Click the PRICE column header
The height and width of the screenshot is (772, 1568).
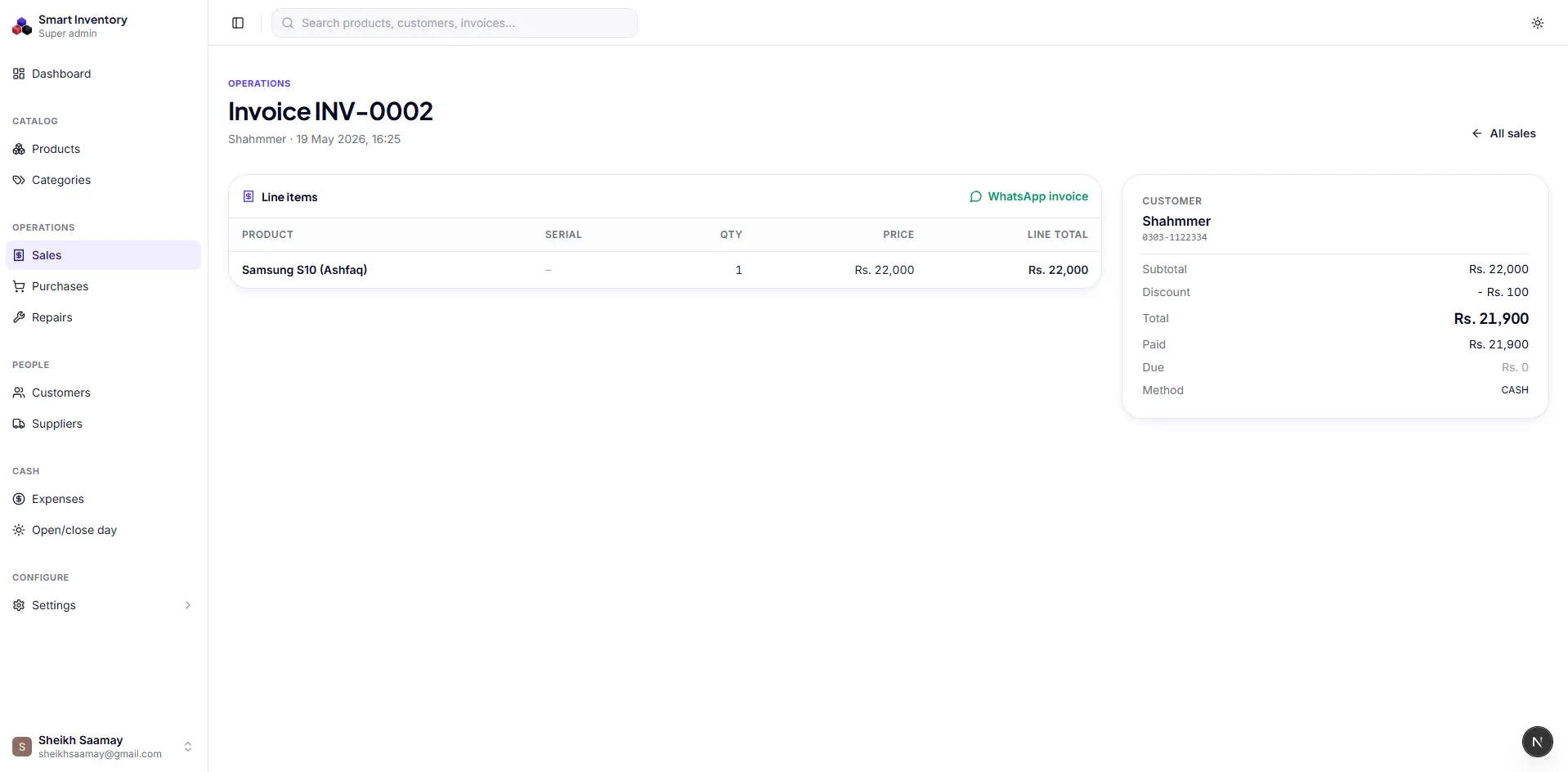point(898,235)
